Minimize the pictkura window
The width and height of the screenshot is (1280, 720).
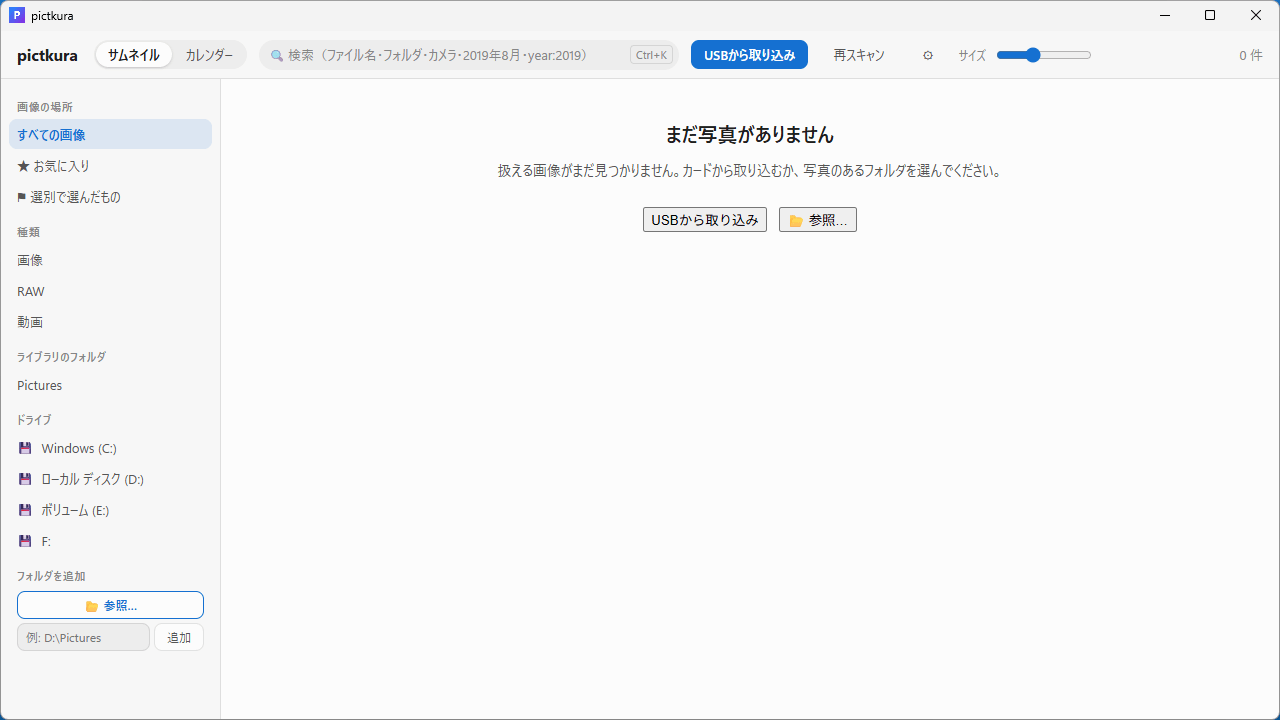(x=1165, y=15)
